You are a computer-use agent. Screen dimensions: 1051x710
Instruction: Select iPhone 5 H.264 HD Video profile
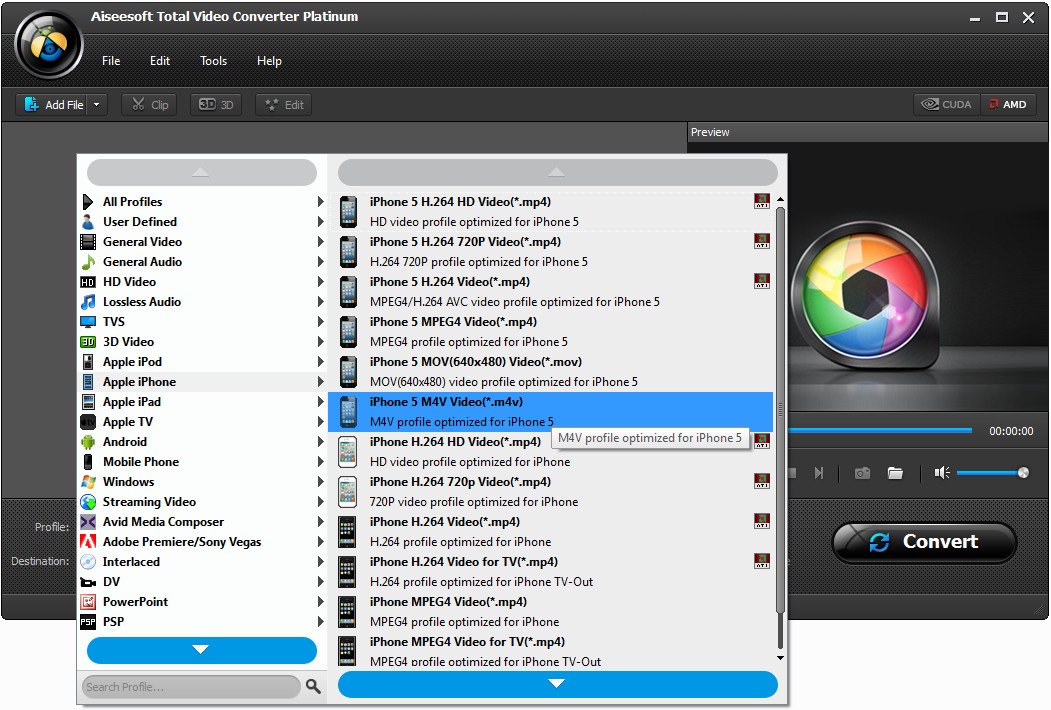click(x=550, y=212)
